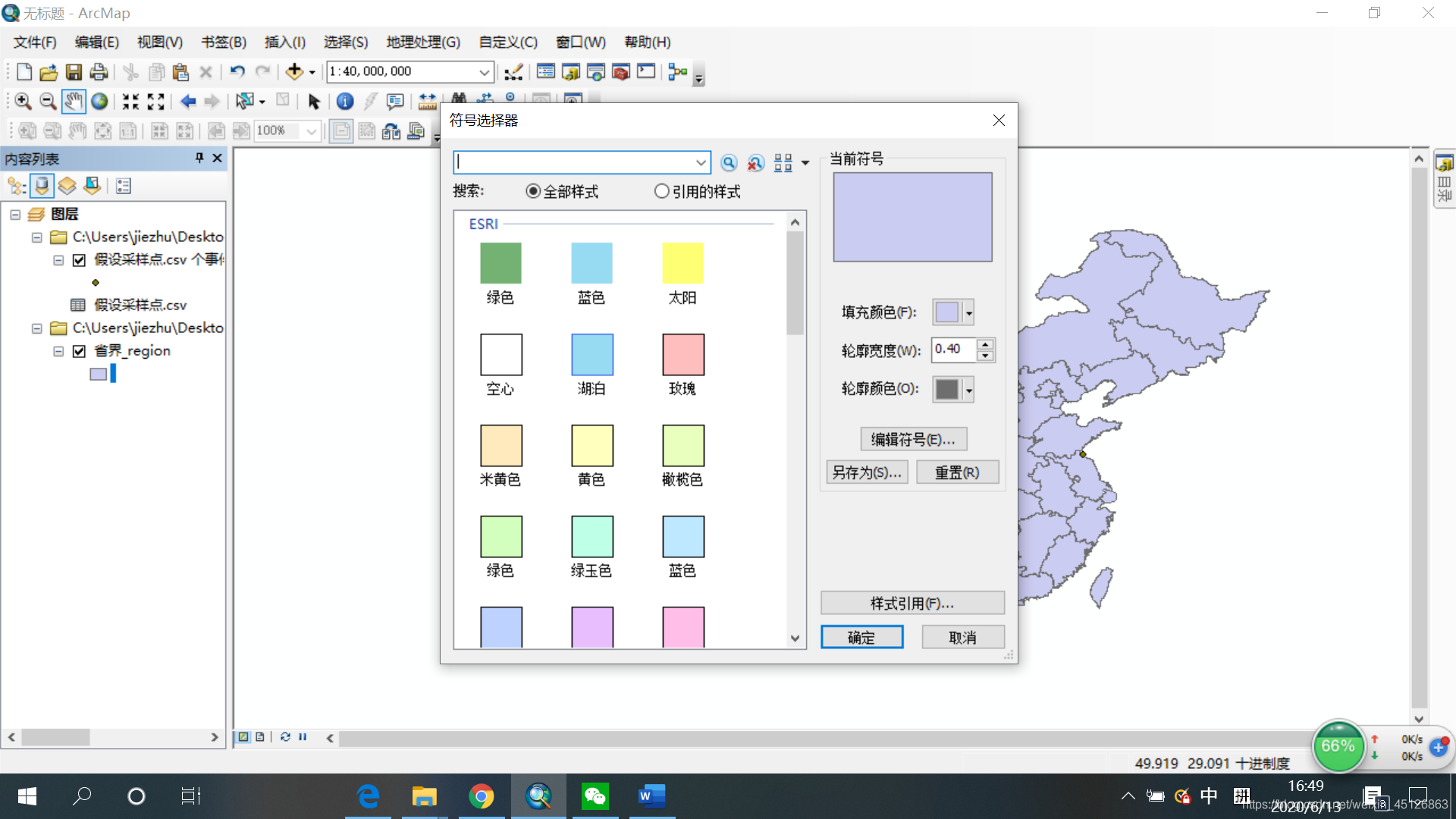Click the symbol search text field
Viewport: 1456px width, 819px height.
tap(573, 162)
